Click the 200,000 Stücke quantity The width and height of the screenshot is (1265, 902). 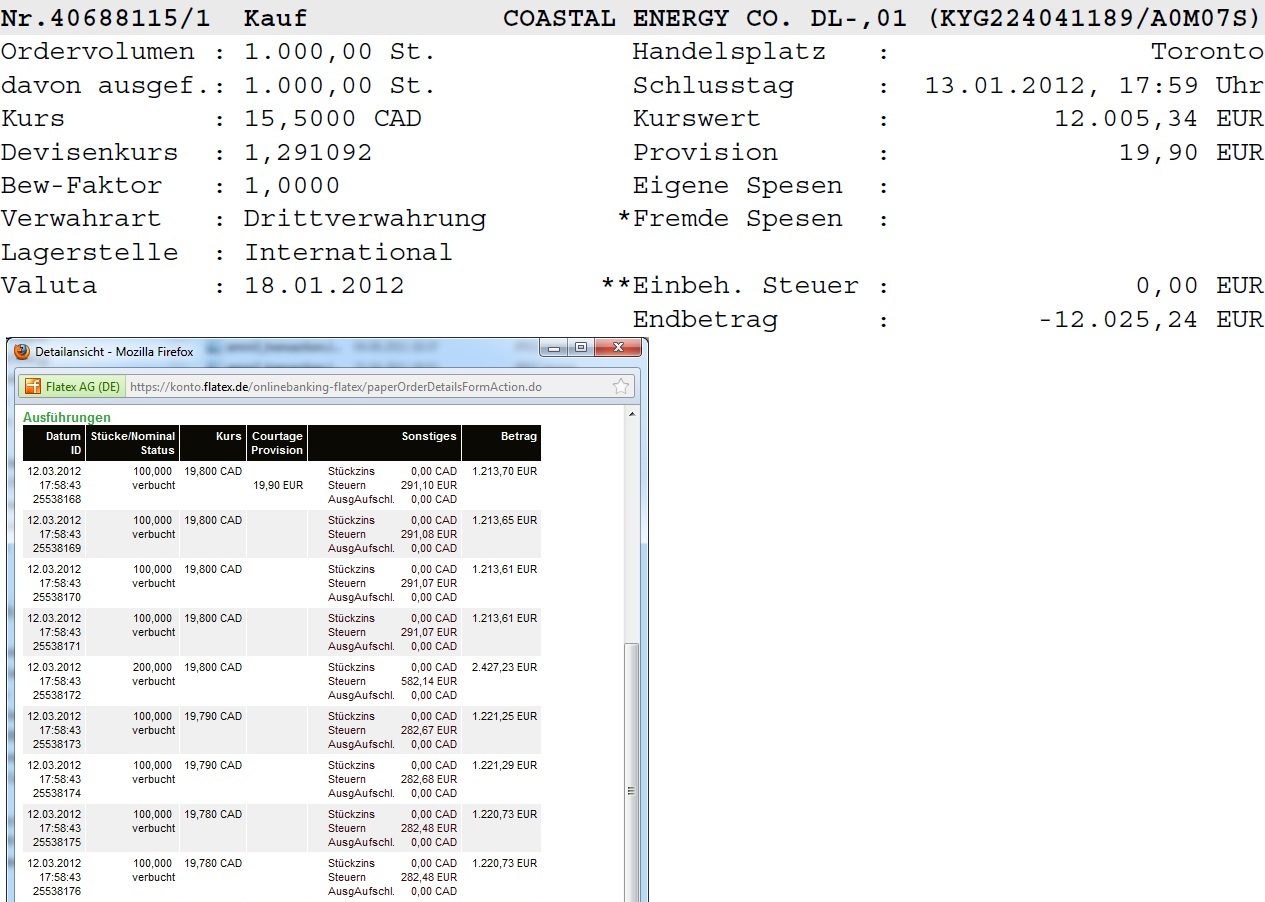pyautogui.click(x=154, y=667)
